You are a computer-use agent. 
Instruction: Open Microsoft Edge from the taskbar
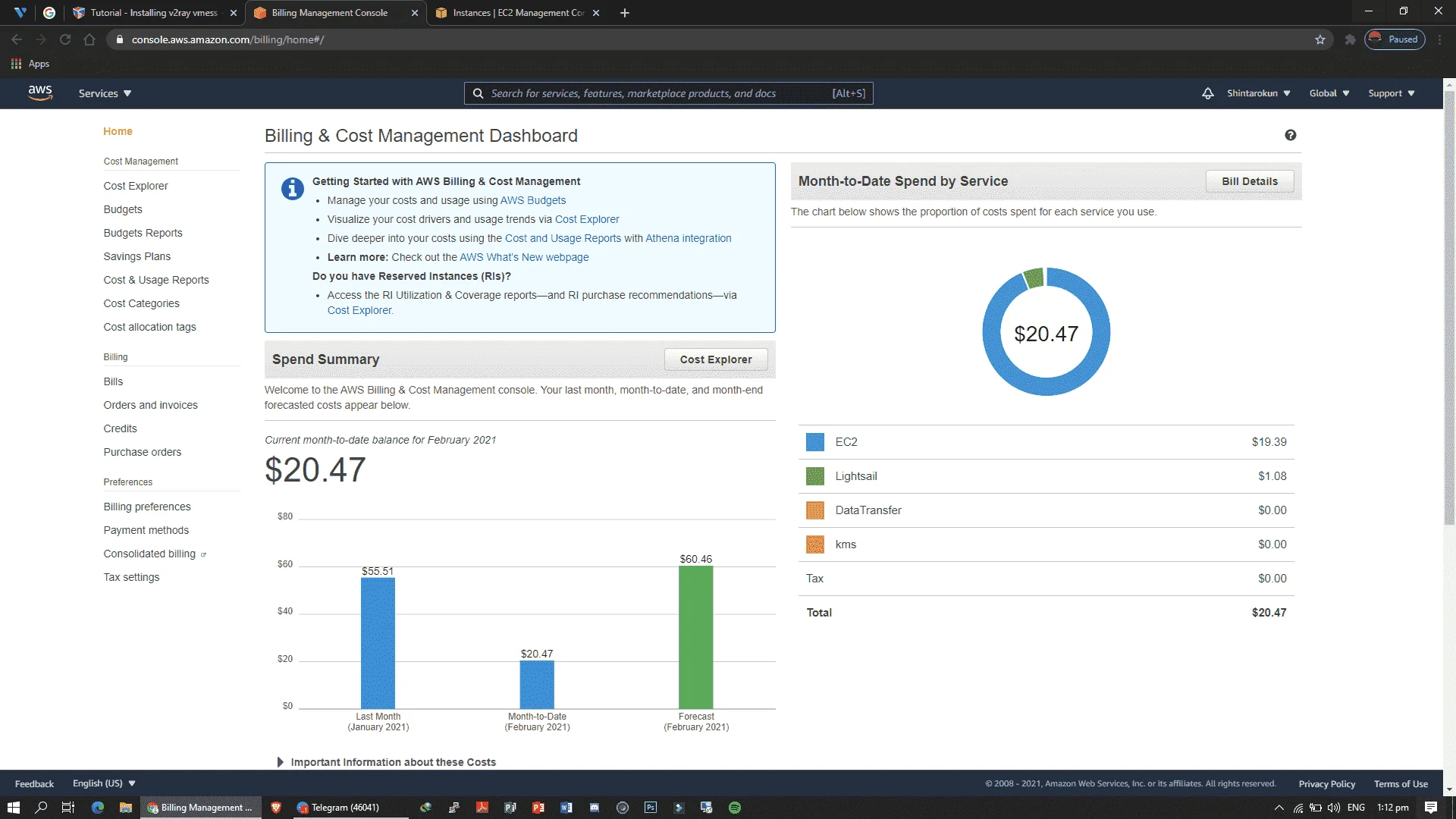(x=98, y=808)
